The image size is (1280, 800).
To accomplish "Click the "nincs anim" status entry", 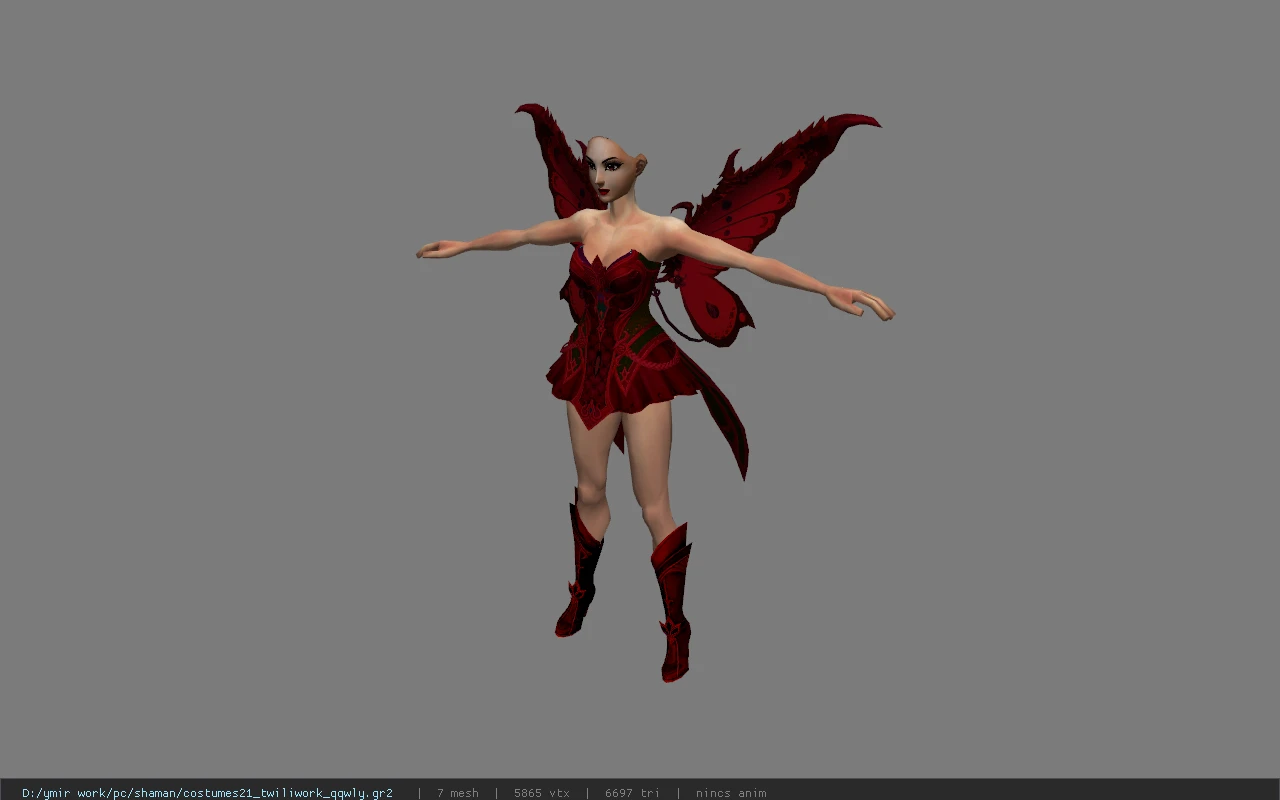I will tap(731, 793).
